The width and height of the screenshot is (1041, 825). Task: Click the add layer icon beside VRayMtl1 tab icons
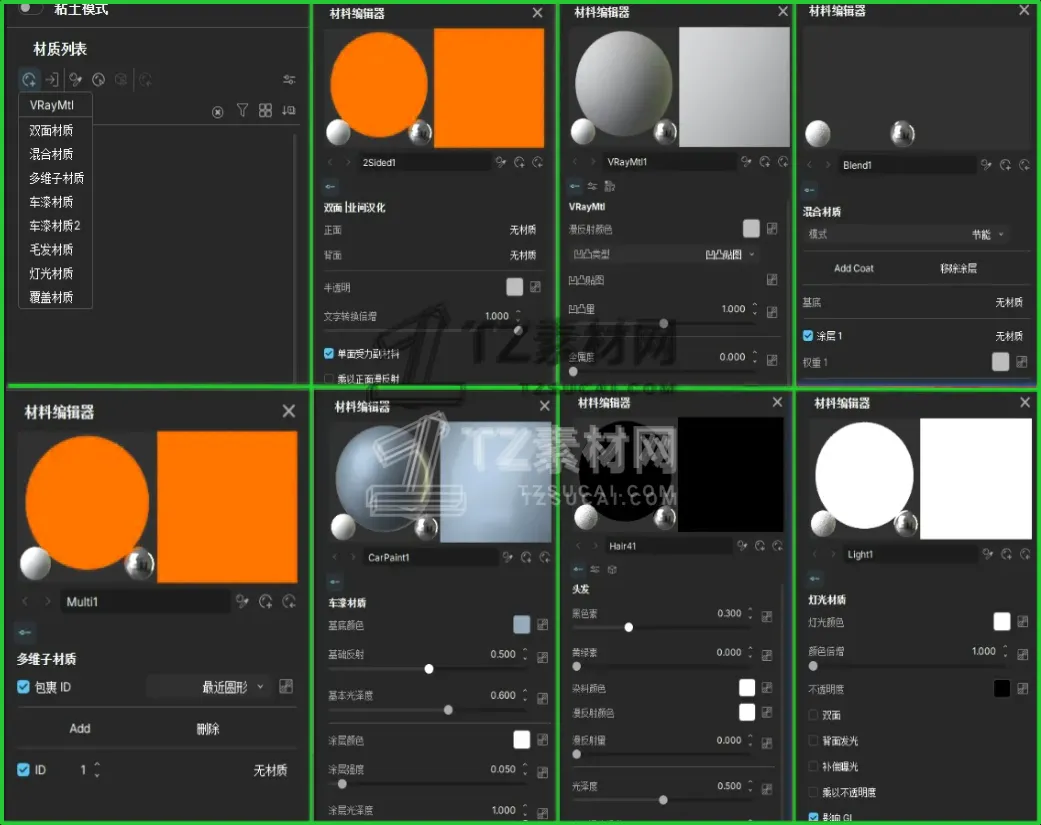pos(609,187)
